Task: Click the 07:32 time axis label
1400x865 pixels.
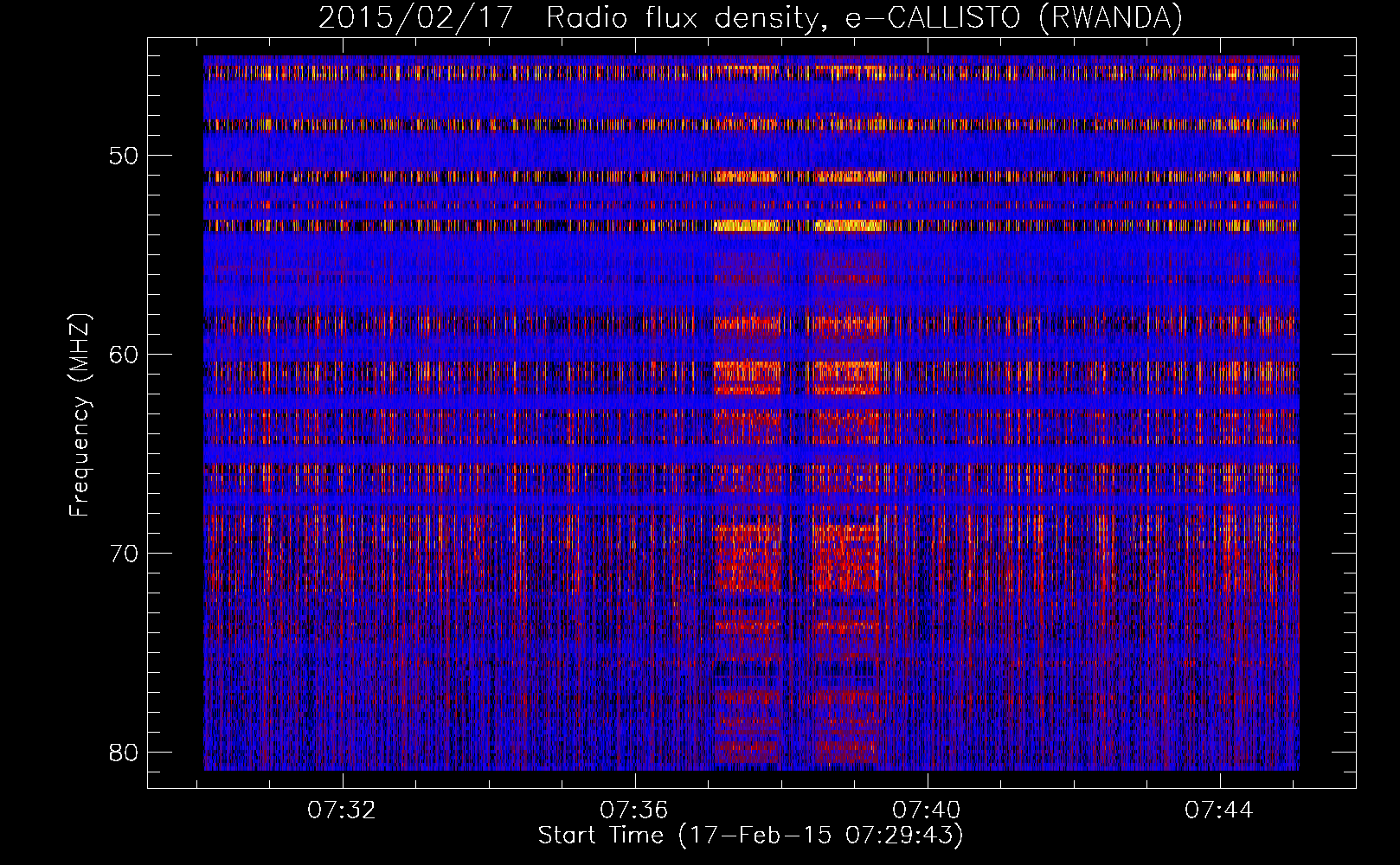Action: 342,811
